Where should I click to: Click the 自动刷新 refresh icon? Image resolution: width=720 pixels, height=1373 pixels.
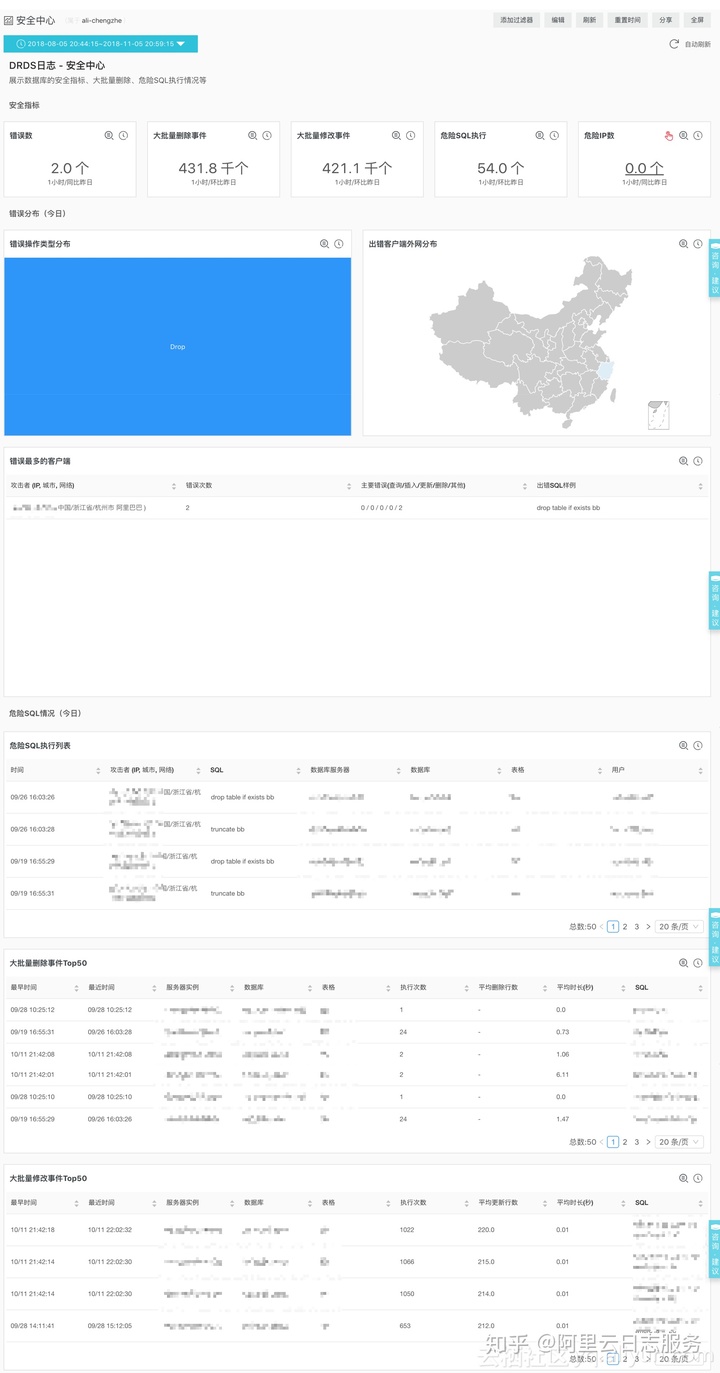click(x=674, y=44)
